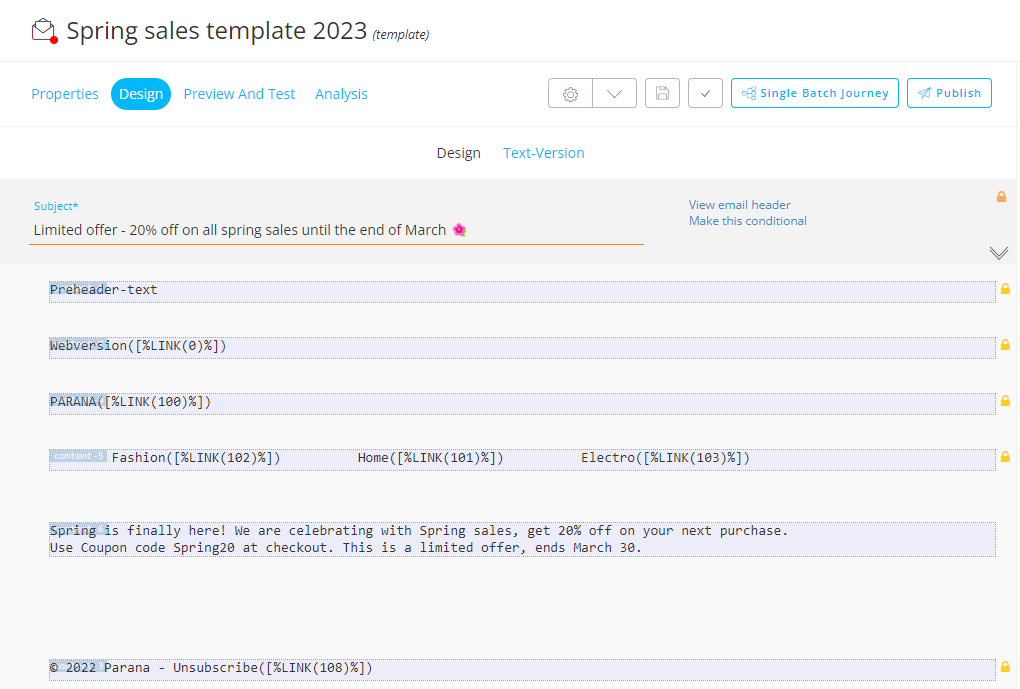Expand the email header double chevron
Viewport: 1020px width, 689px height.
point(998,253)
